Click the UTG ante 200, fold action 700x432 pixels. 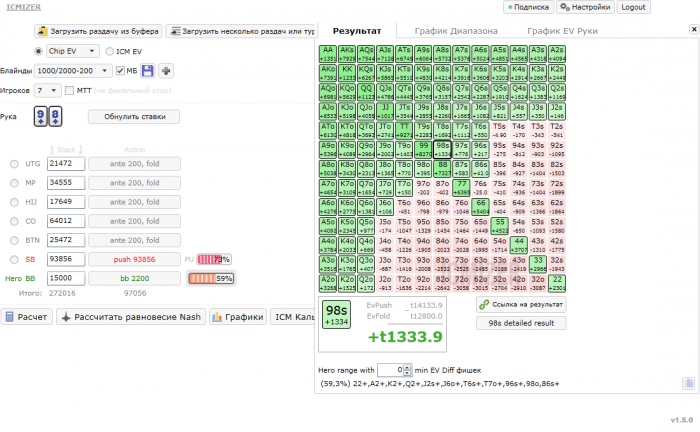click(x=134, y=164)
